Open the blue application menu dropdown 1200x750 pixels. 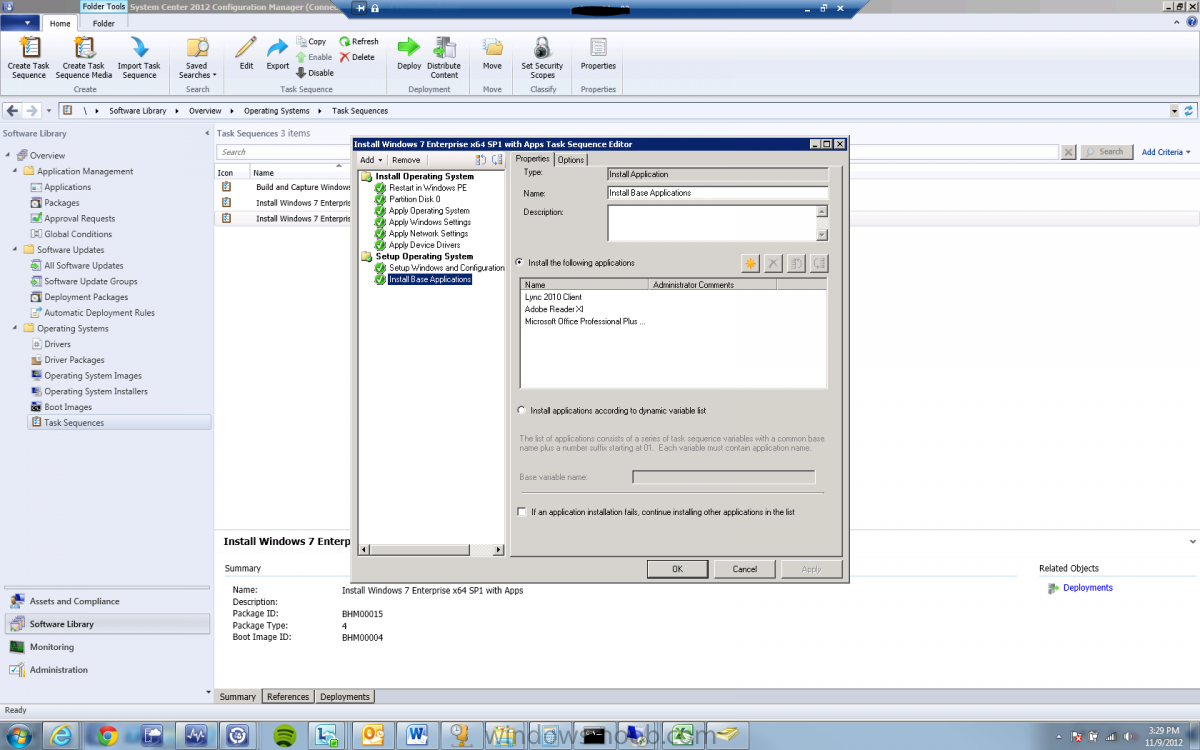click(21, 23)
